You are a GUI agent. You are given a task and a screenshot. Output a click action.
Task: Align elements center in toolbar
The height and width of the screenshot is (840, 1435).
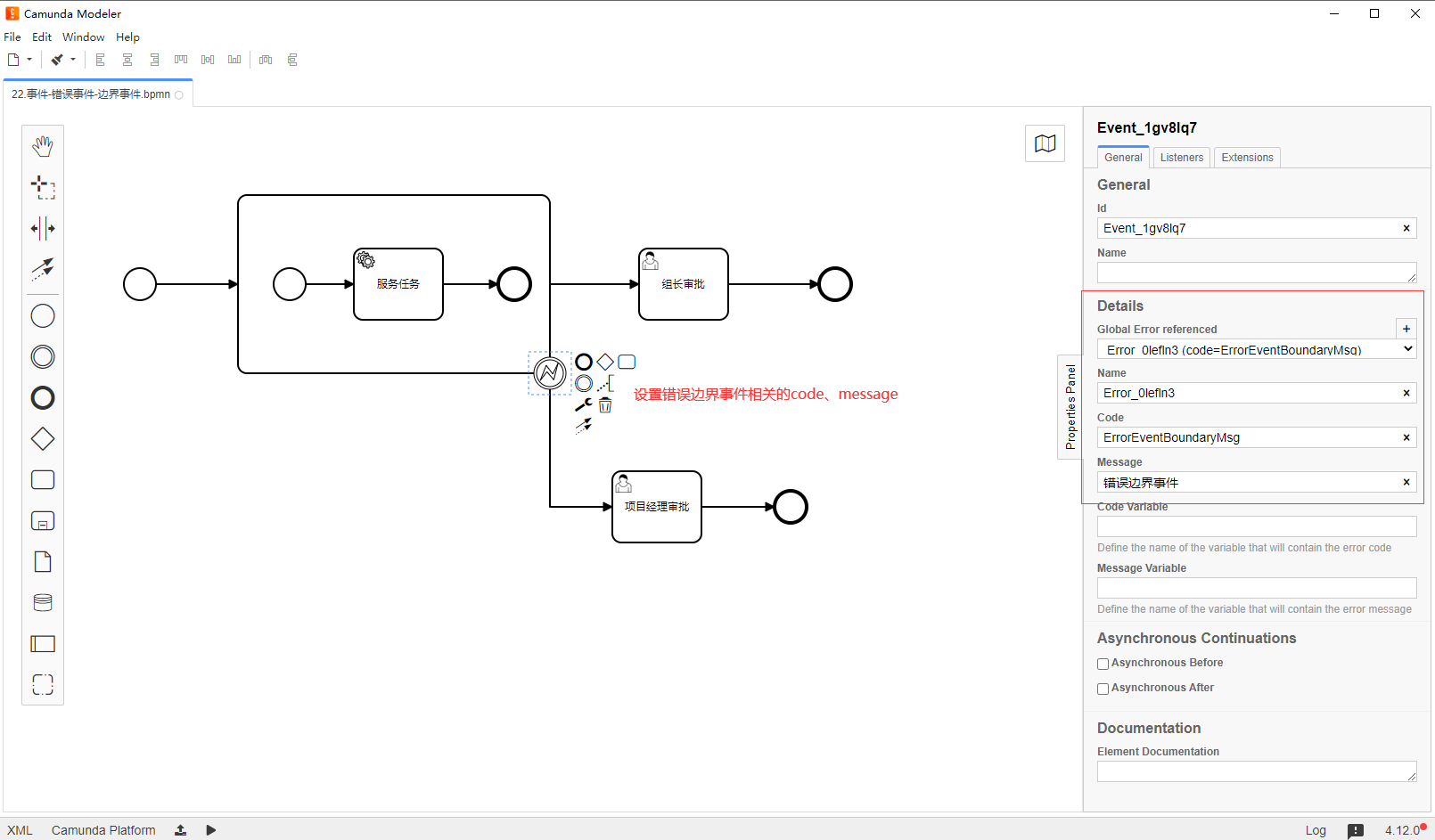click(127, 60)
